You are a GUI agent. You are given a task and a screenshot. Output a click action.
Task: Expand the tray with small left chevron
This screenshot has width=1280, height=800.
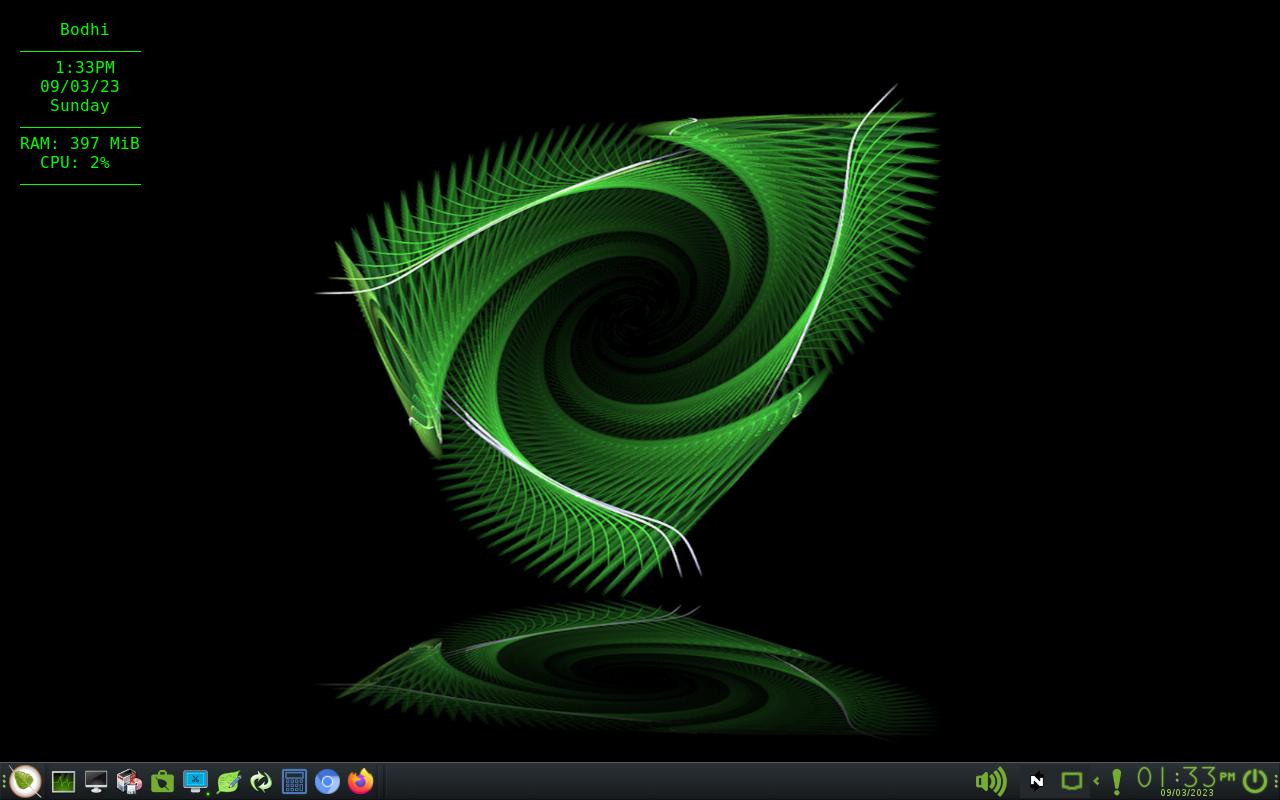pyautogui.click(x=1096, y=781)
